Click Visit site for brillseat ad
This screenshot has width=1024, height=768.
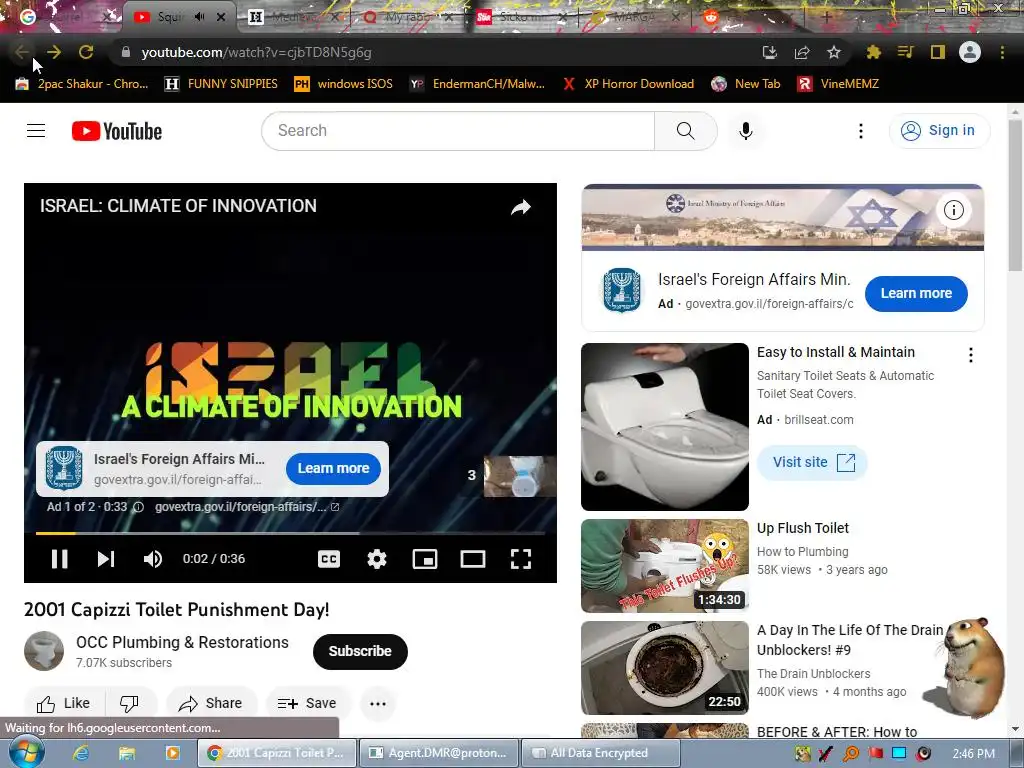812,462
